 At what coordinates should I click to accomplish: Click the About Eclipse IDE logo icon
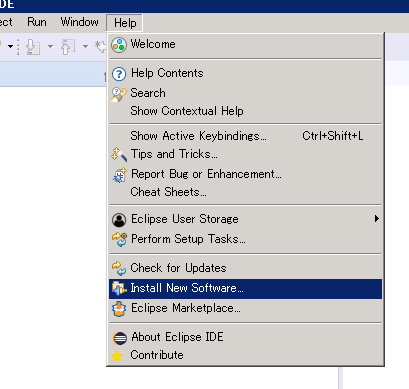120,338
